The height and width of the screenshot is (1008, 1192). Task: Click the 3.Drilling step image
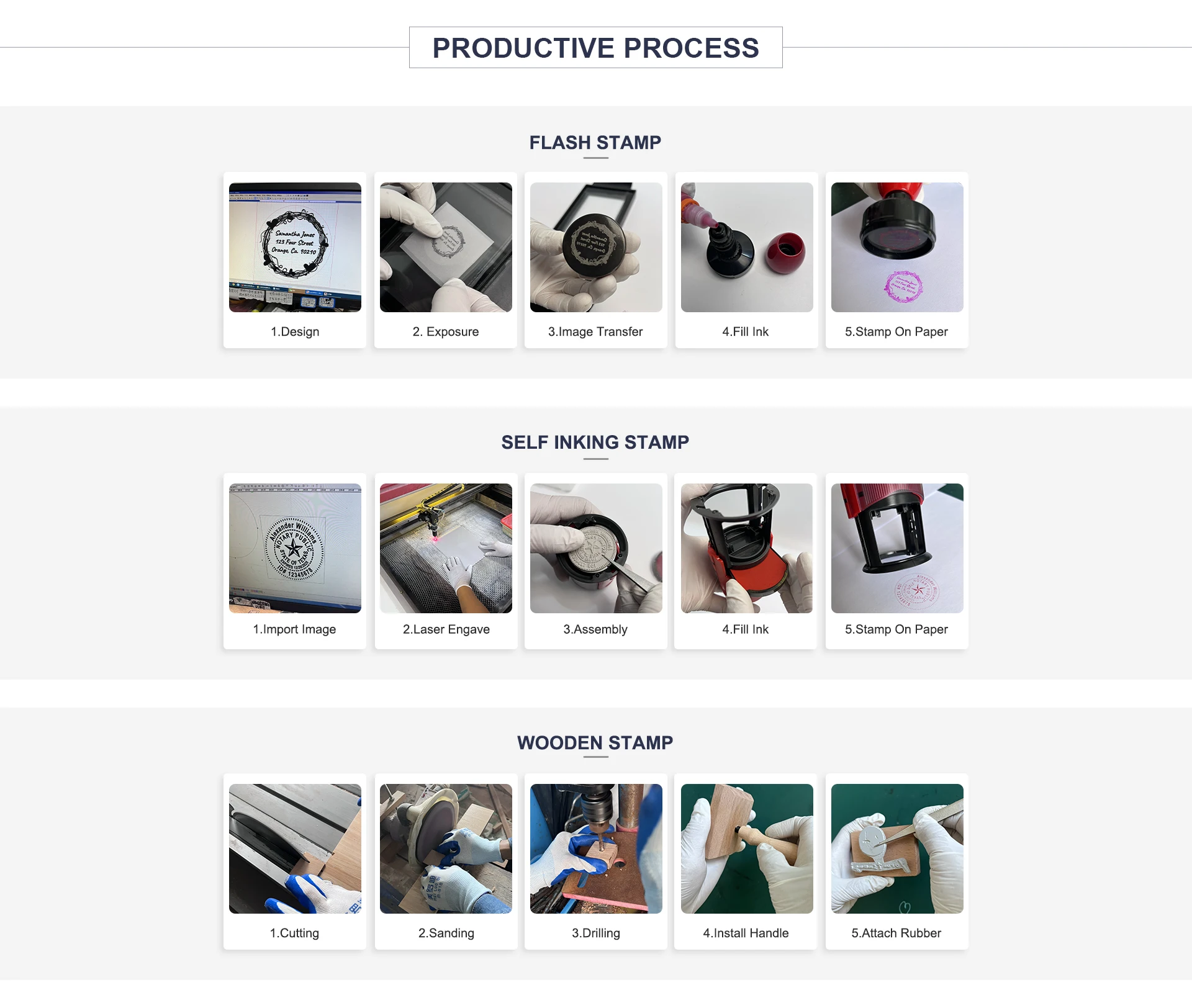tap(596, 848)
